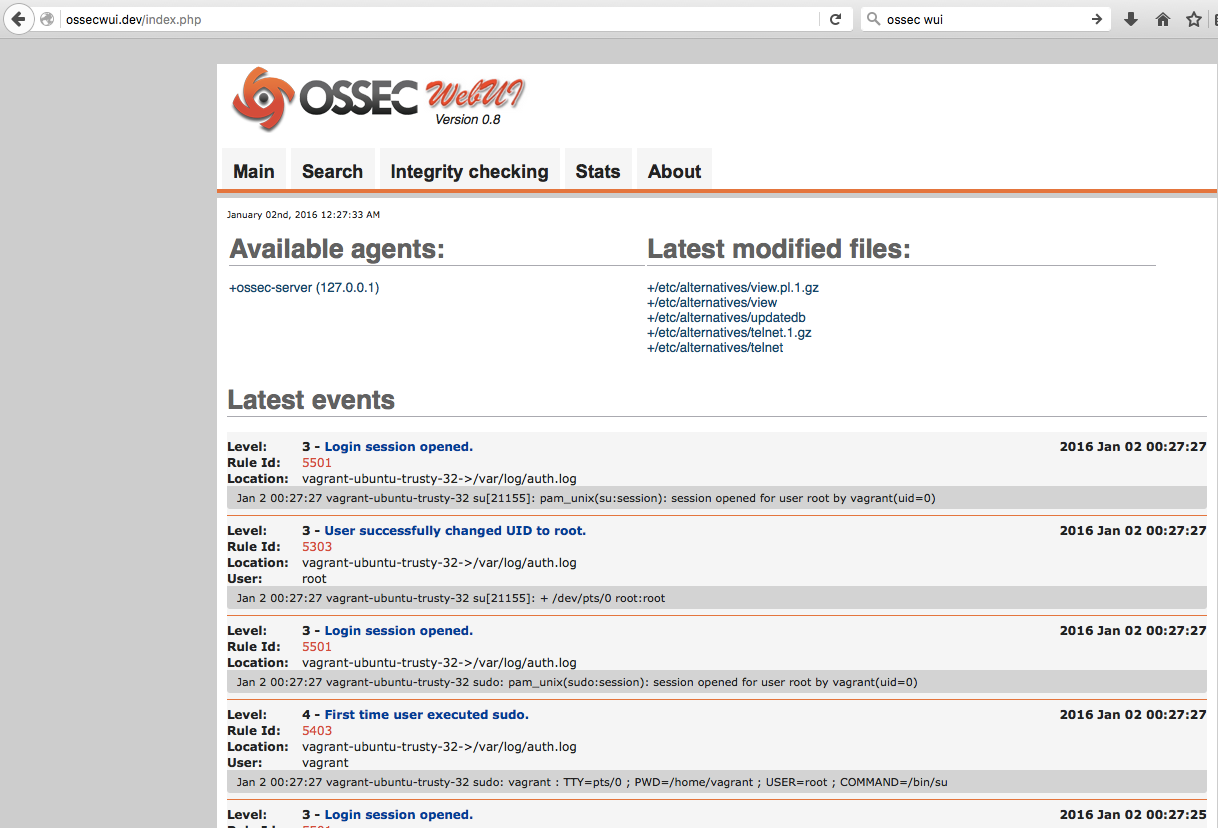Click the OSSEC WebUI logo
Screen dimensions: 1218x828
point(375,99)
